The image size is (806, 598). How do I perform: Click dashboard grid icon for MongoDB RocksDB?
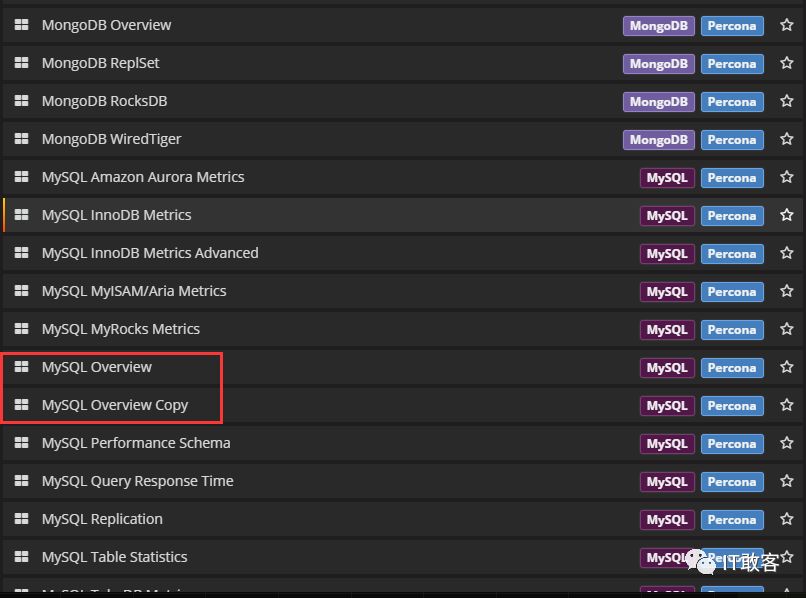(22, 101)
